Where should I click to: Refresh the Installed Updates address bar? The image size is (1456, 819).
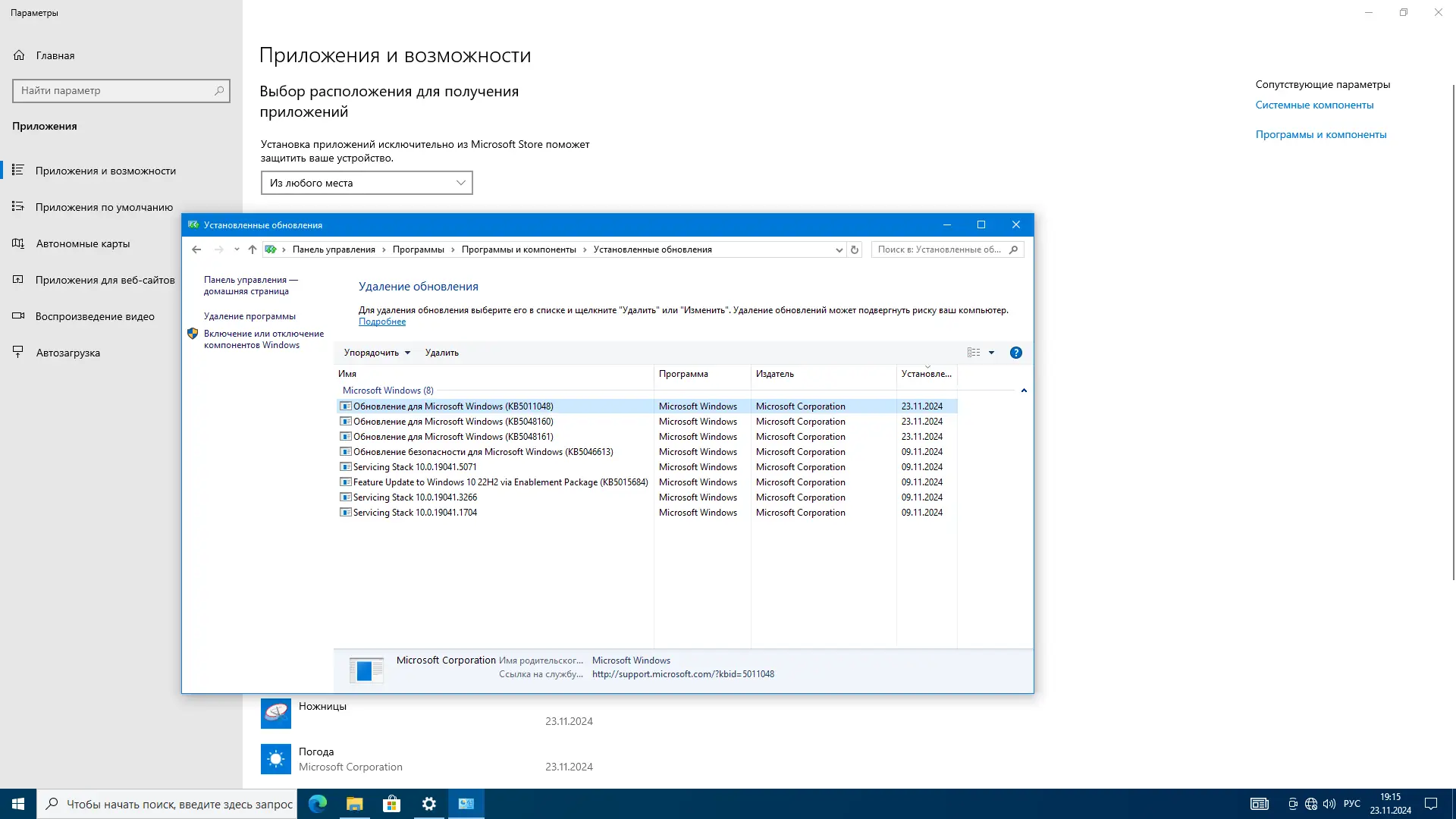(x=855, y=249)
